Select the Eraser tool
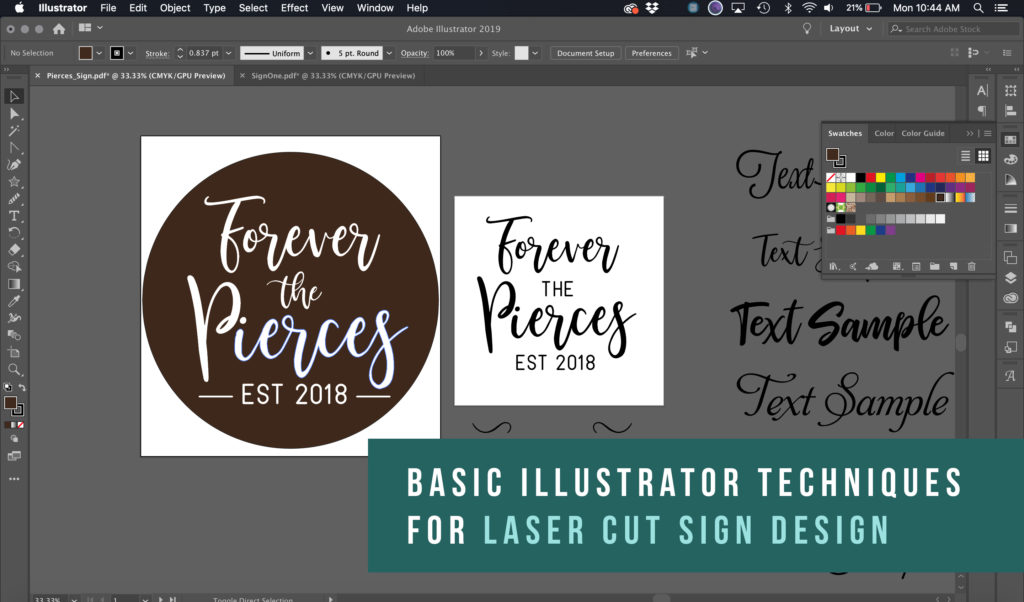The height and width of the screenshot is (602, 1024). [14, 249]
